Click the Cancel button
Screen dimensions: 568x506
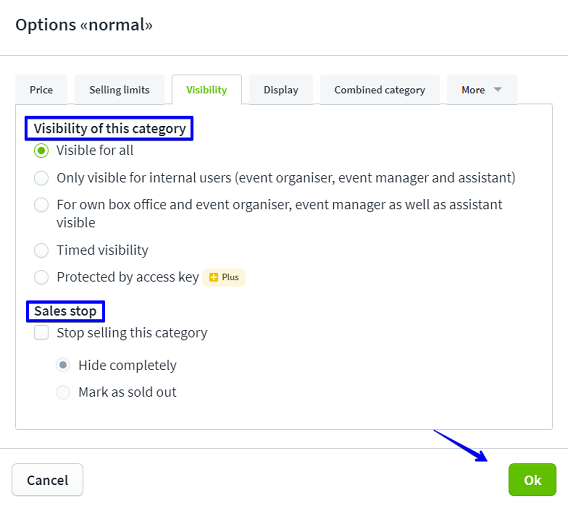(47, 480)
